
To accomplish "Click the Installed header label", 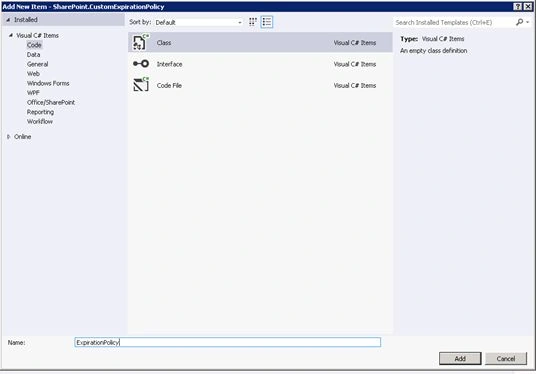I will (26, 20).
